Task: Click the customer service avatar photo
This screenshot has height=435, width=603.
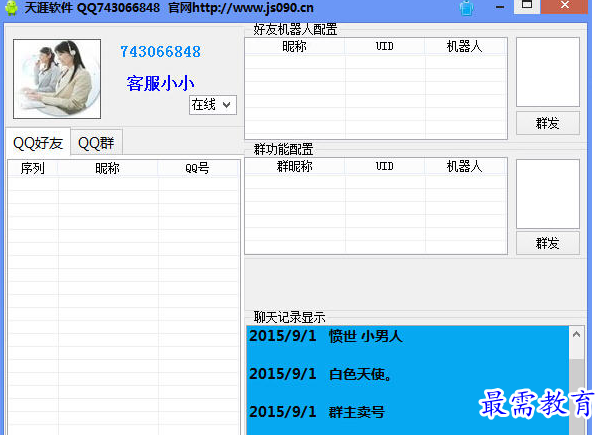Action: 57,79
